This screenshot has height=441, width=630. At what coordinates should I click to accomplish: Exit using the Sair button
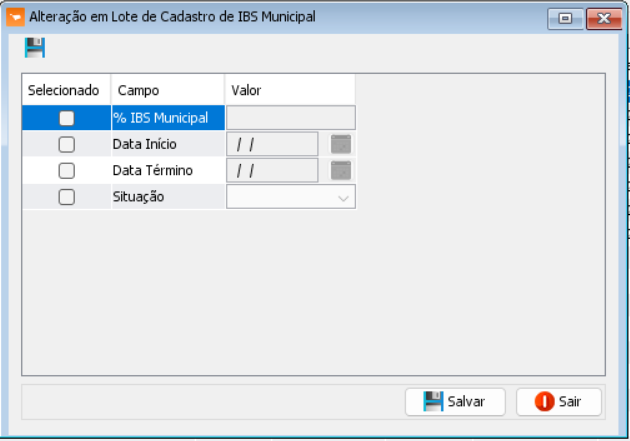click(x=559, y=401)
